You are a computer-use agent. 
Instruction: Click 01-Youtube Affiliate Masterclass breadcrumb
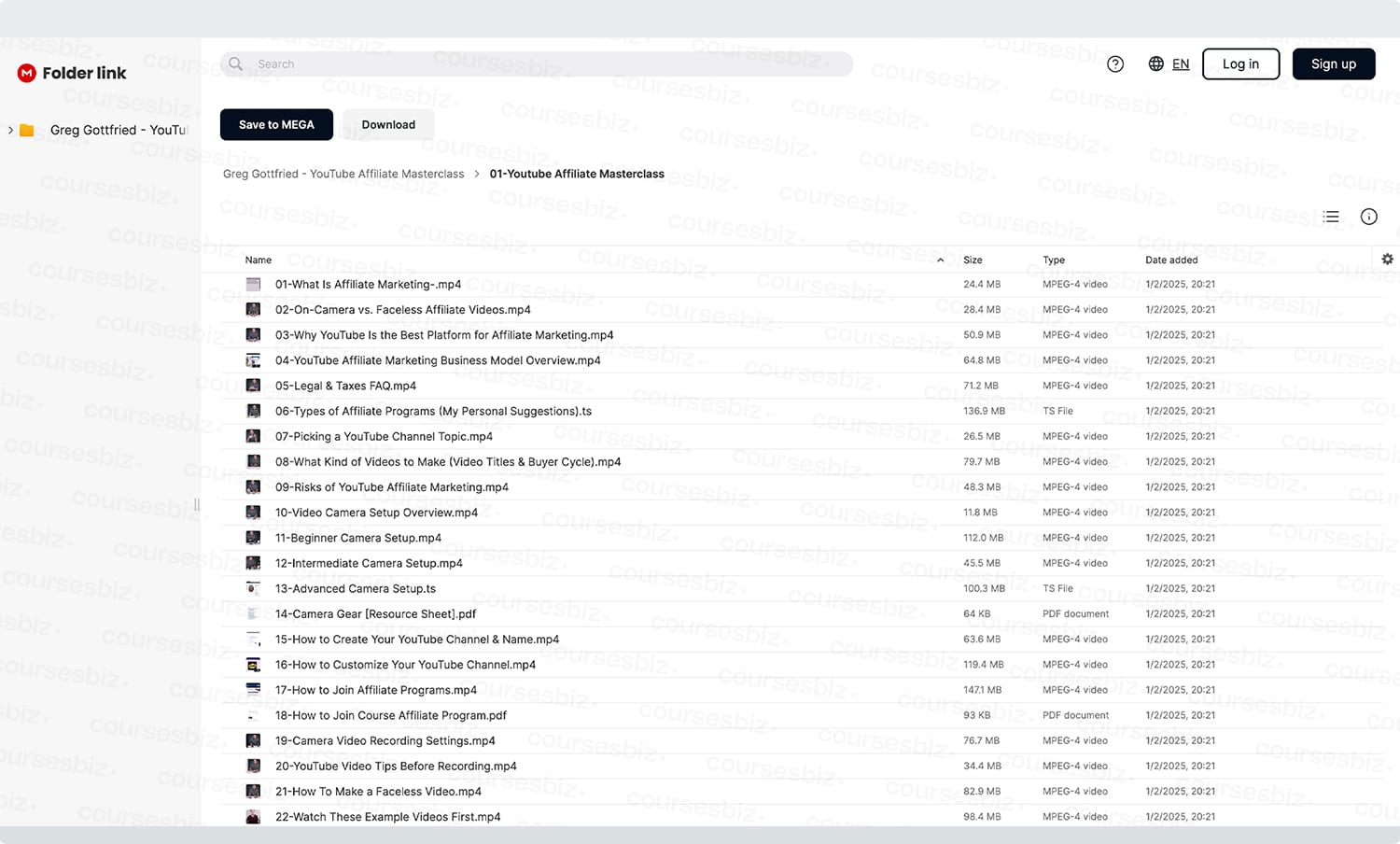577,174
